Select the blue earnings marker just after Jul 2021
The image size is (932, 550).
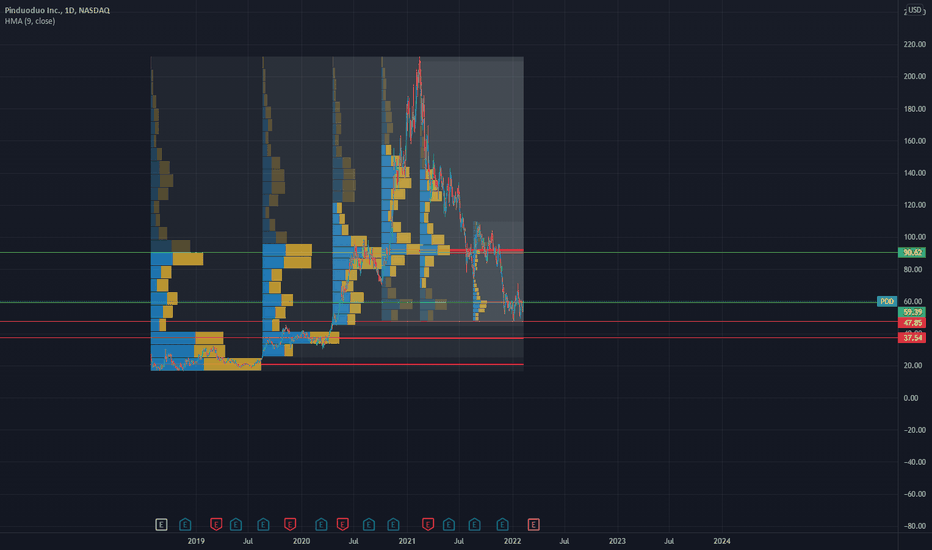point(474,524)
